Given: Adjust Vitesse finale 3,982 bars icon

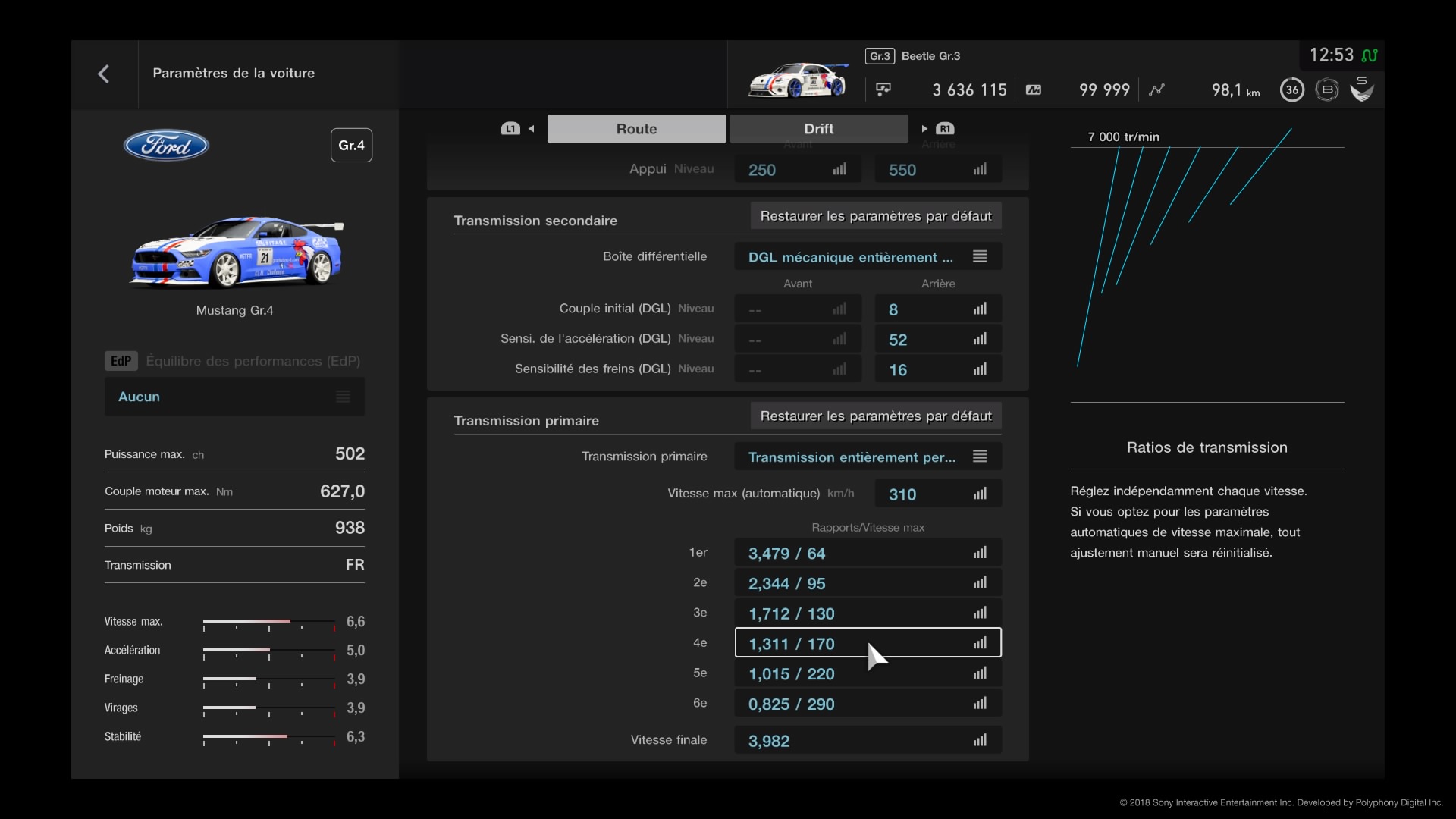Looking at the screenshot, I should pos(981,740).
